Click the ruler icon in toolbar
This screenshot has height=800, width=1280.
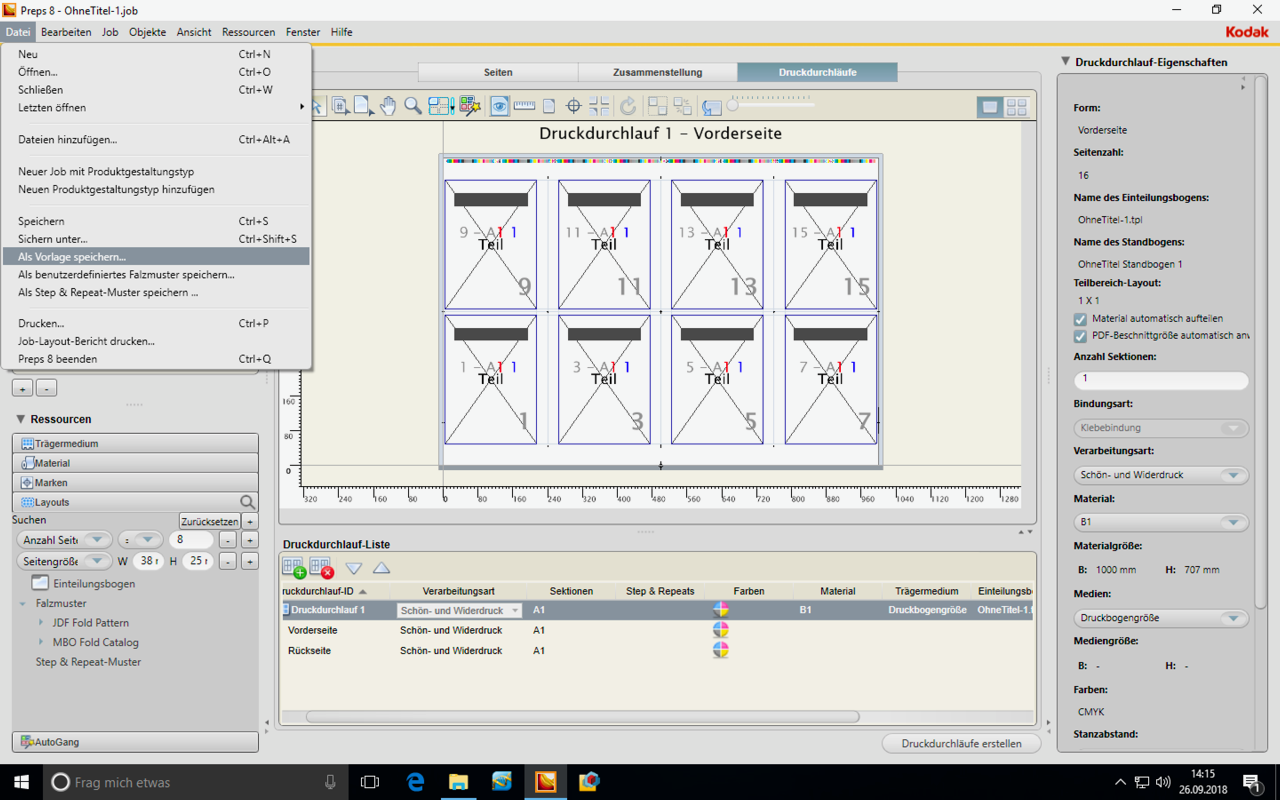tap(524, 106)
